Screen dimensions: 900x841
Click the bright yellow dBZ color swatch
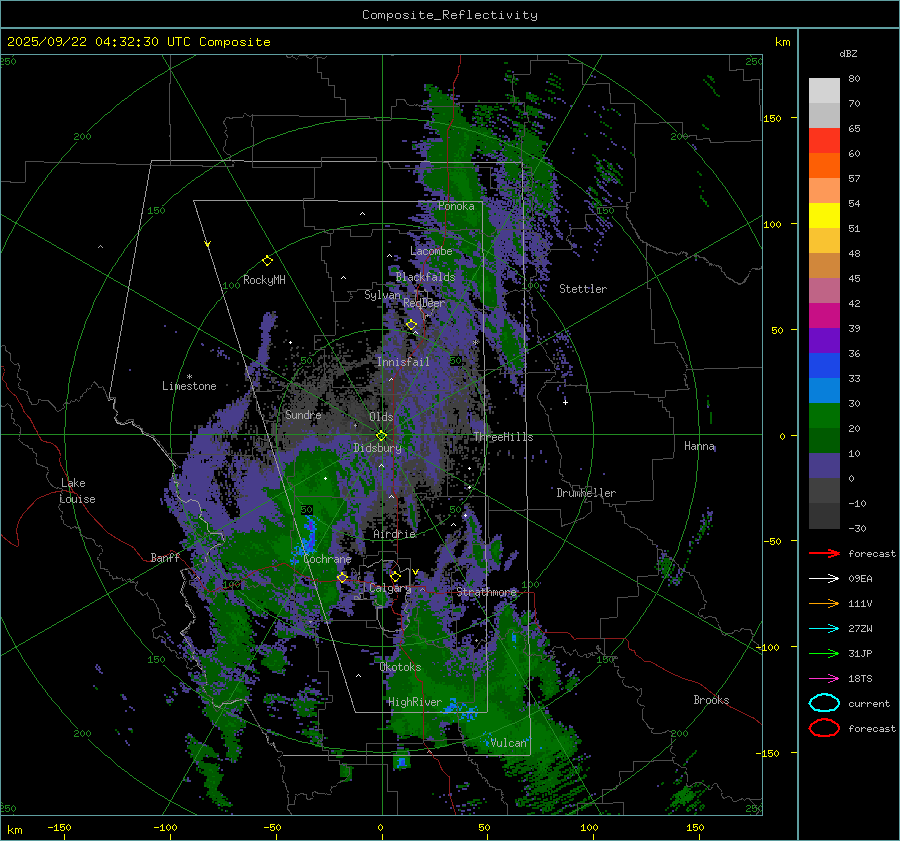click(824, 215)
